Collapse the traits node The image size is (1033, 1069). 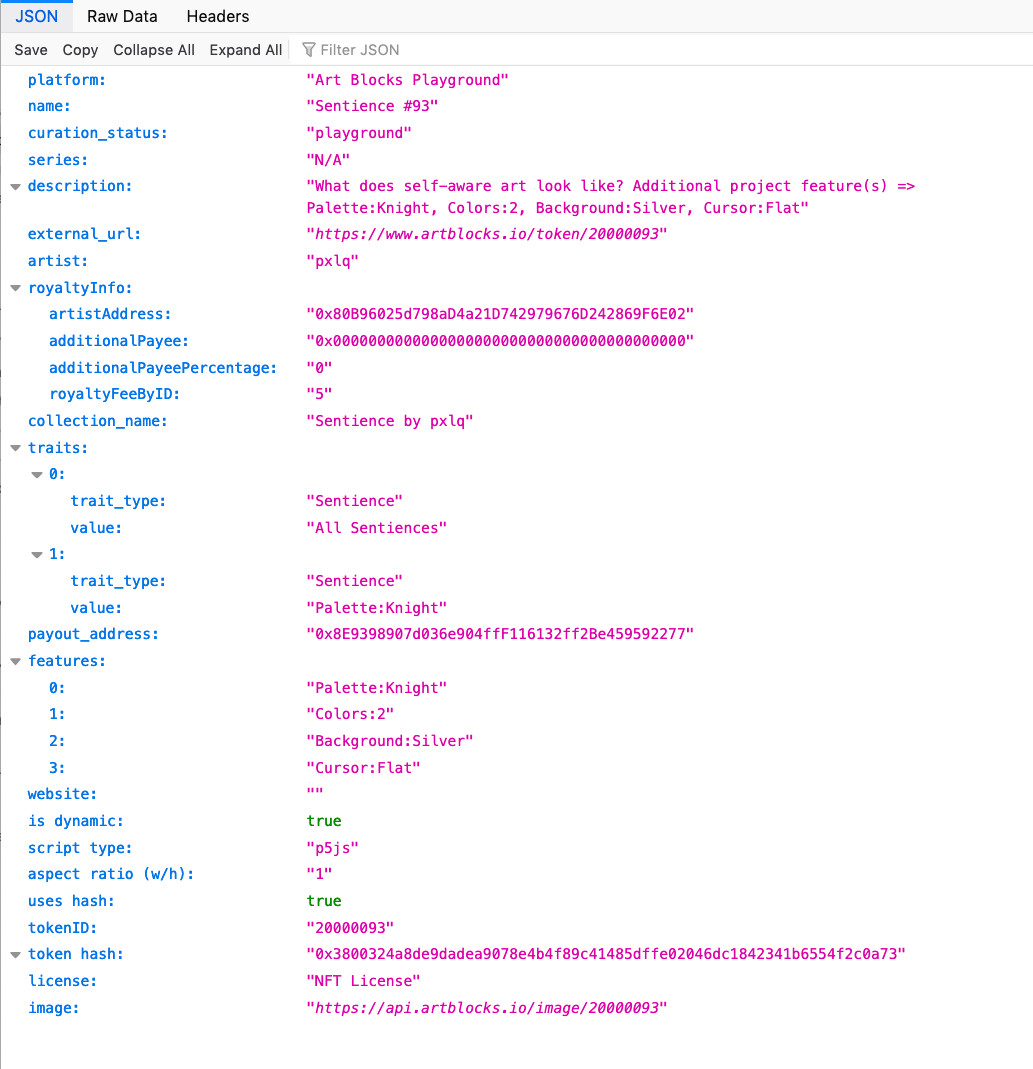tap(16, 449)
